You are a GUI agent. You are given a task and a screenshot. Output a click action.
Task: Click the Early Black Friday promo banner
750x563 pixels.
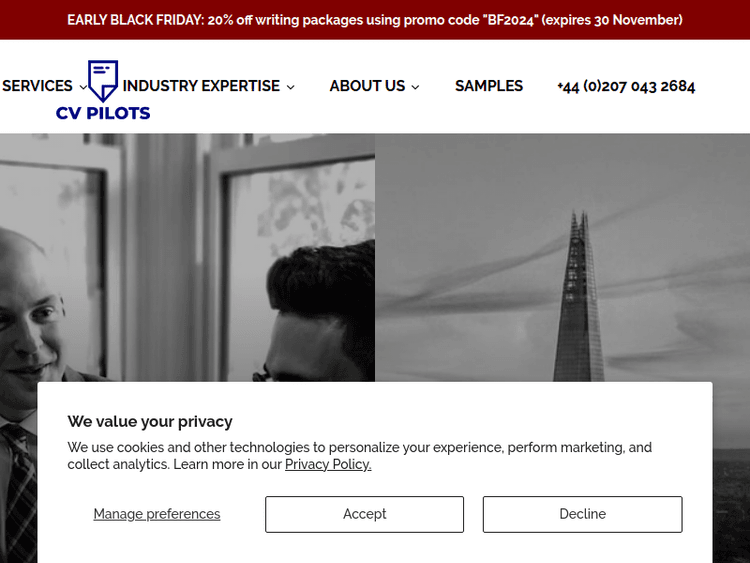[375, 20]
